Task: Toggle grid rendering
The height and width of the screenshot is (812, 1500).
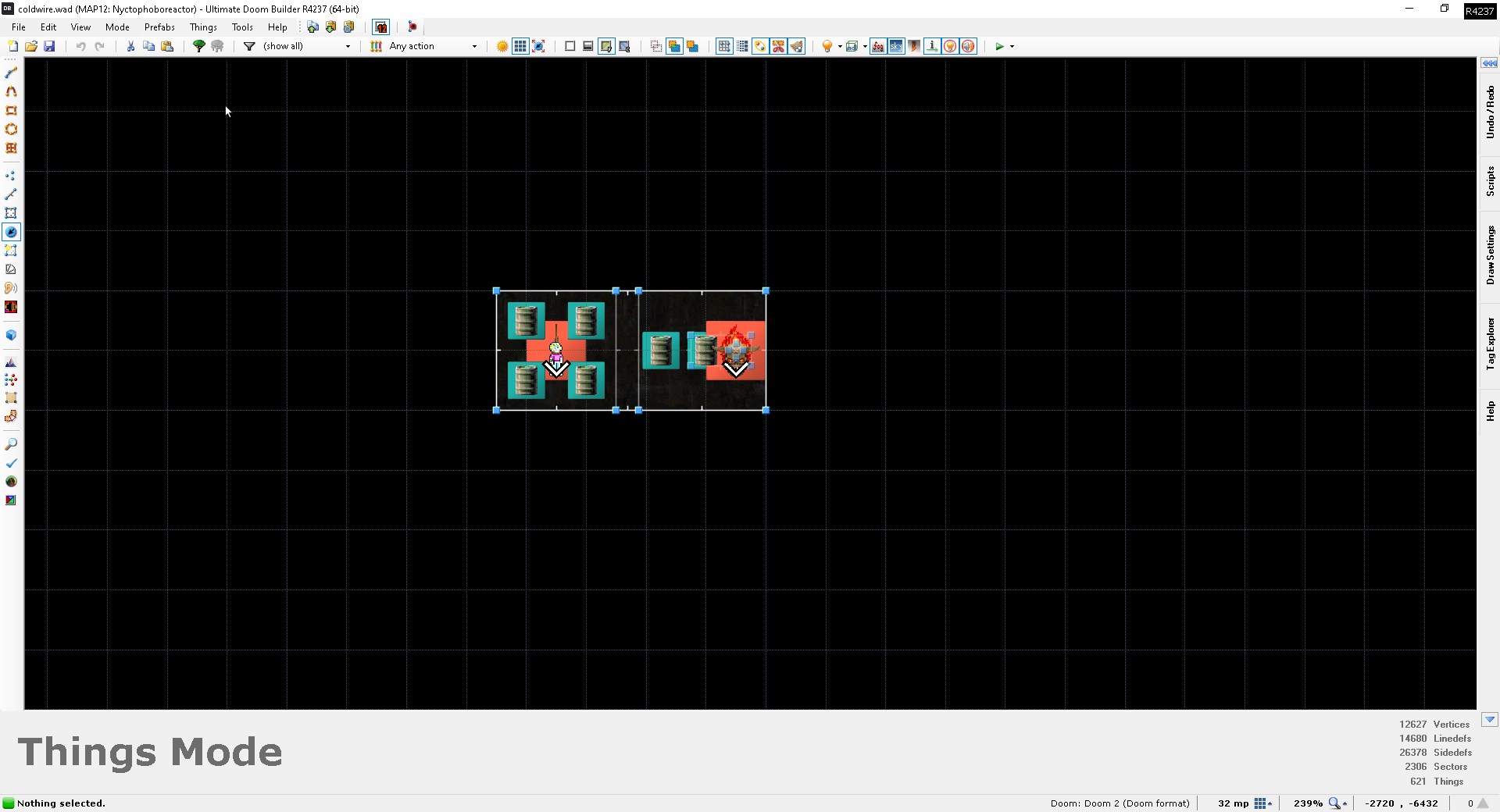Action: tap(520, 46)
